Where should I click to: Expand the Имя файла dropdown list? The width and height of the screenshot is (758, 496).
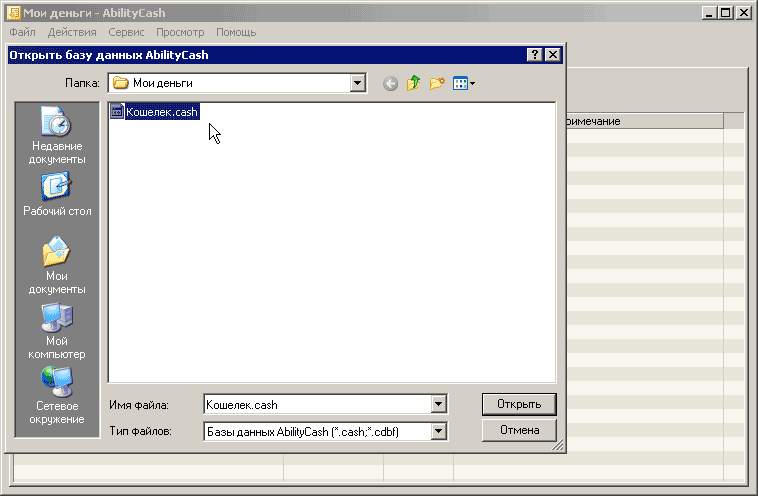(x=437, y=405)
